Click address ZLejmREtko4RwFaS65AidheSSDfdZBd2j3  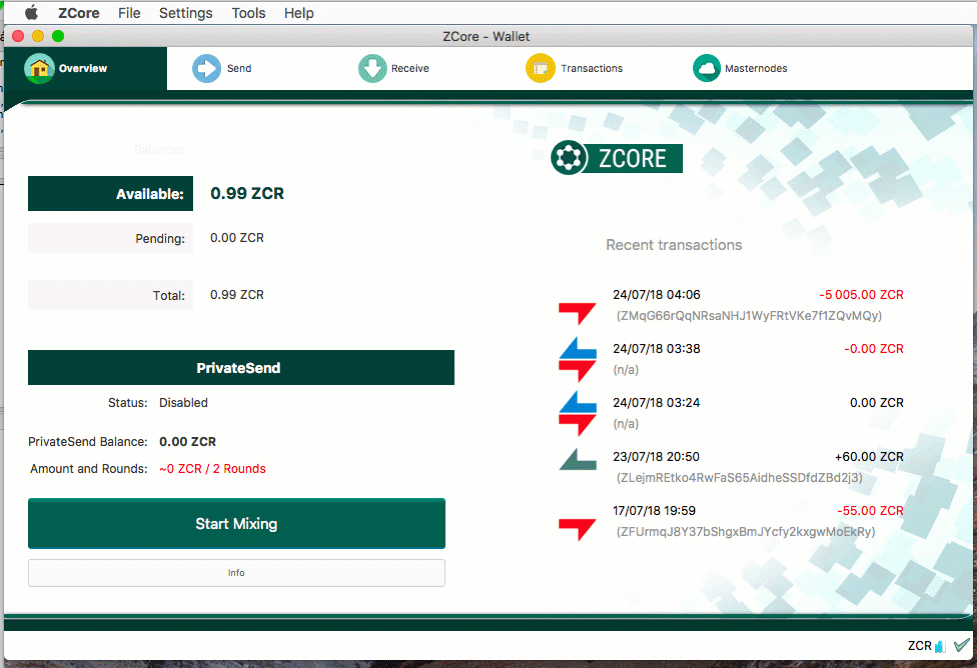[739, 478]
